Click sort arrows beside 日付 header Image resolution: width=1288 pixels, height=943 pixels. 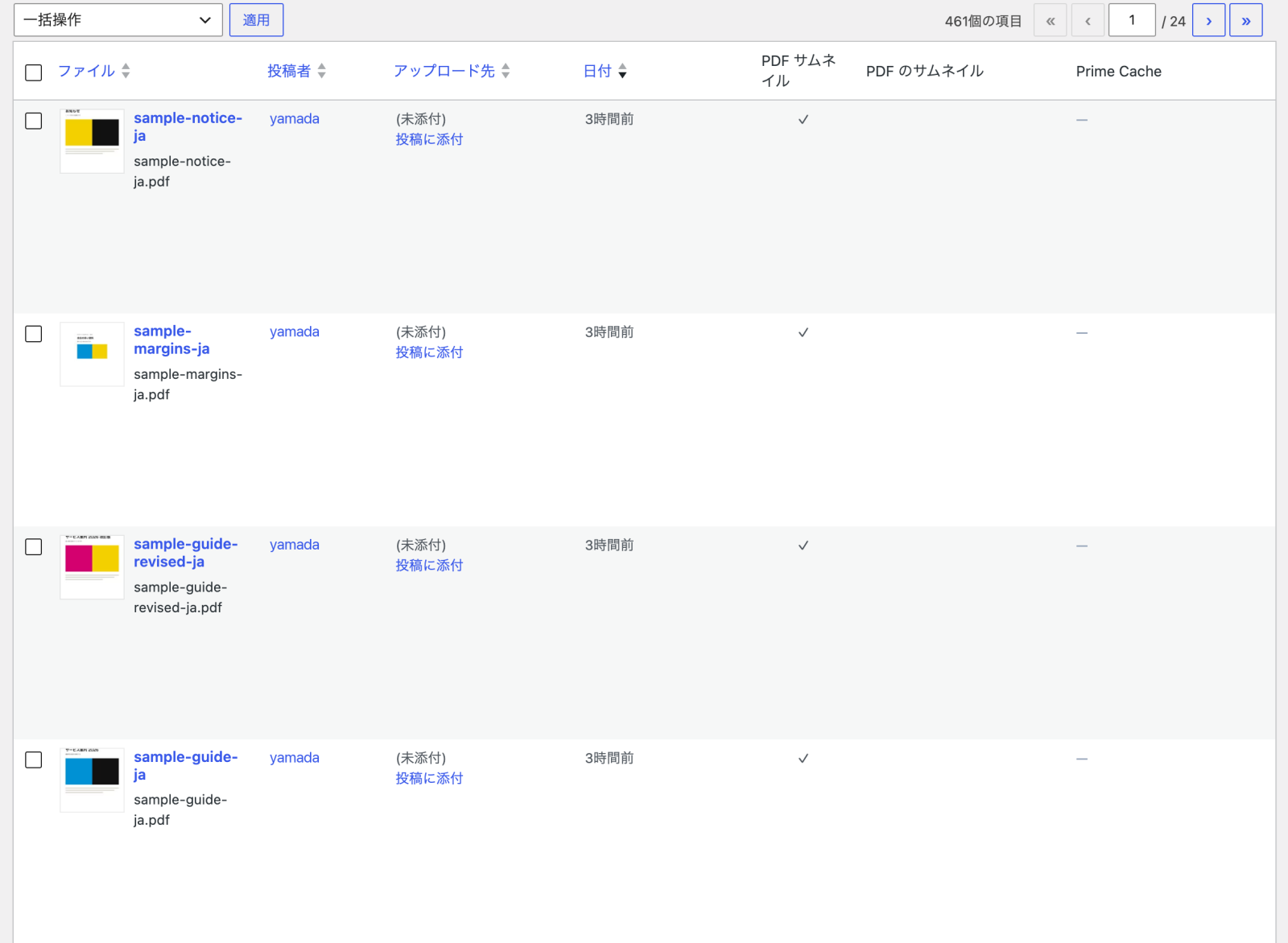[622, 71]
